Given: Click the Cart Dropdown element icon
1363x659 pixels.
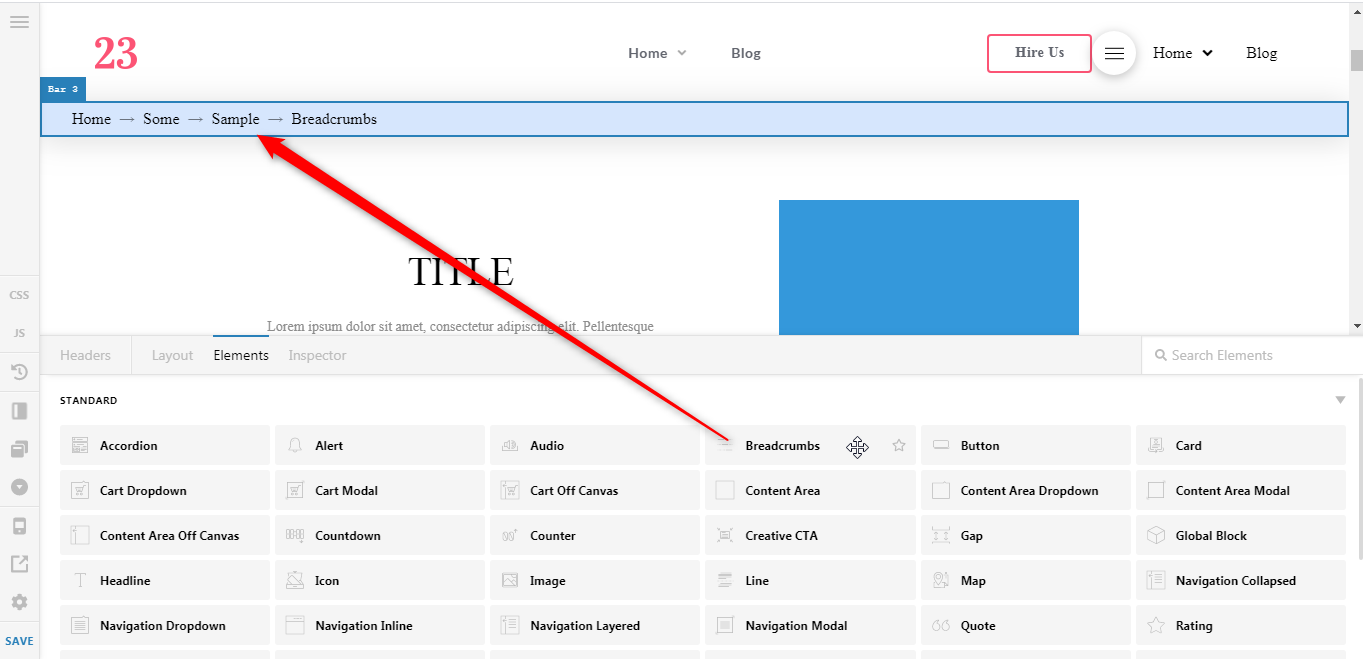Looking at the screenshot, I should coord(80,491).
